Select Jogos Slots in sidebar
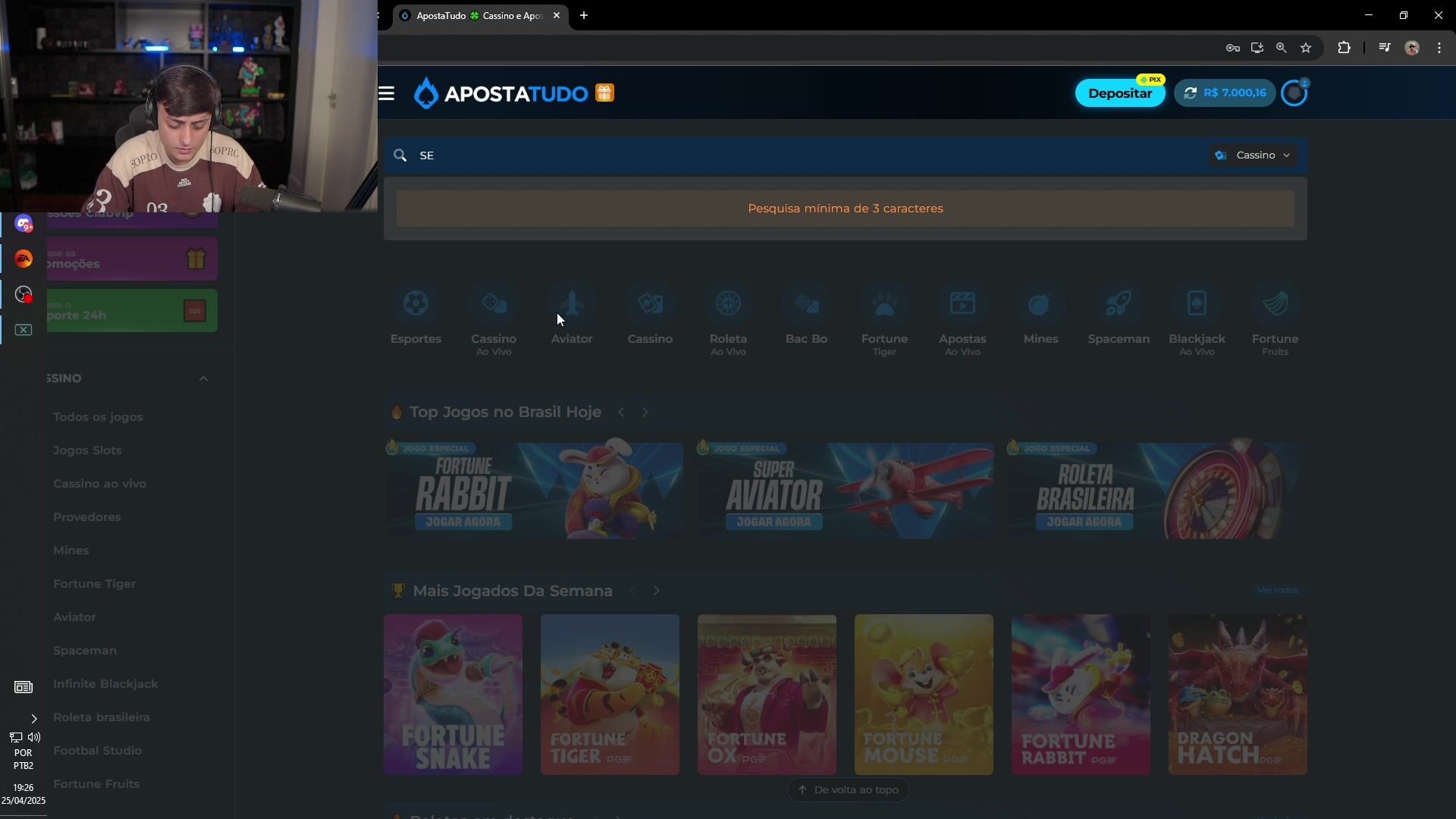1456x819 pixels. pyautogui.click(x=87, y=450)
